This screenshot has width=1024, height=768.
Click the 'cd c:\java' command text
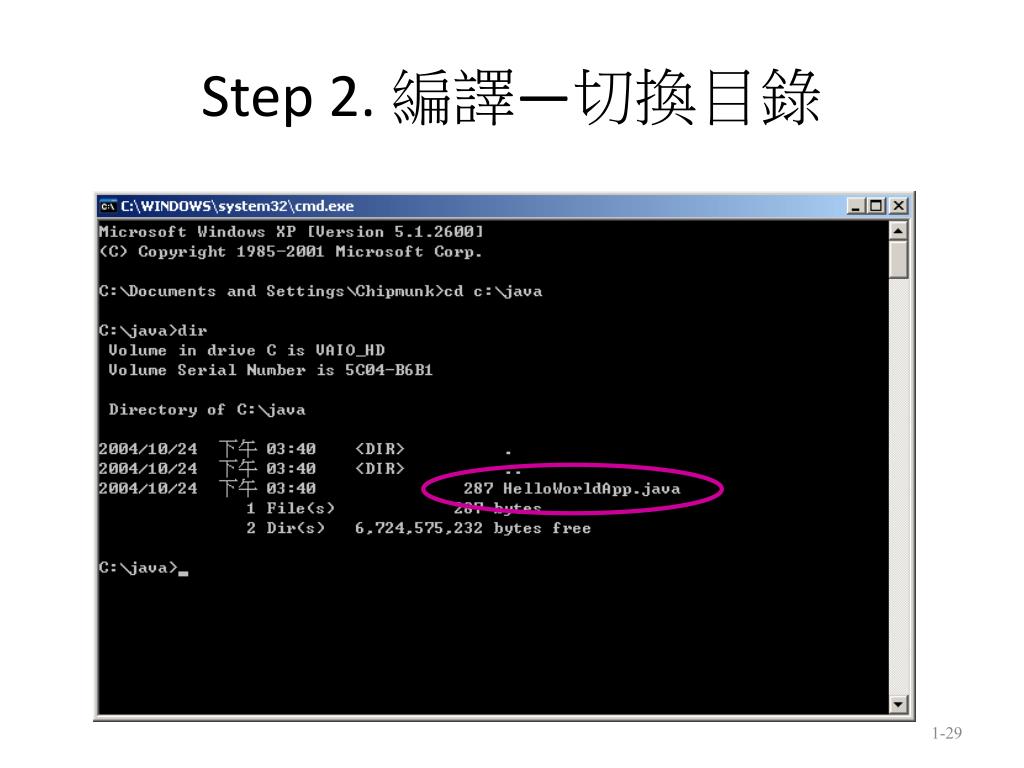[493, 291]
